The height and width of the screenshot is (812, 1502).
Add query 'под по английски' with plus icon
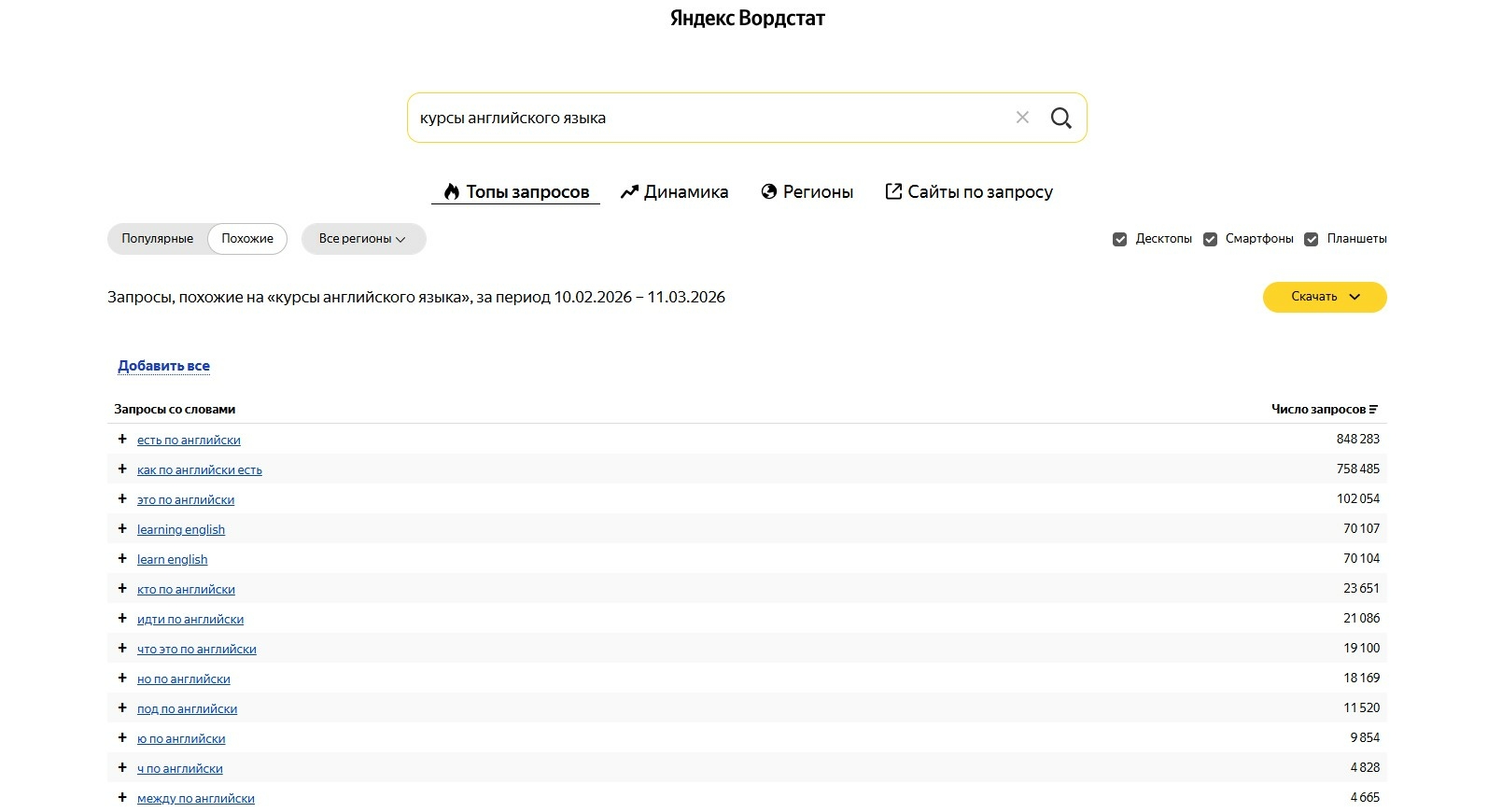[122, 707]
